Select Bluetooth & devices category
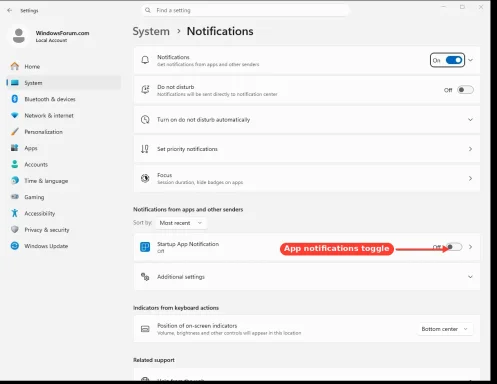This screenshot has width=497, height=384. tap(50, 99)
